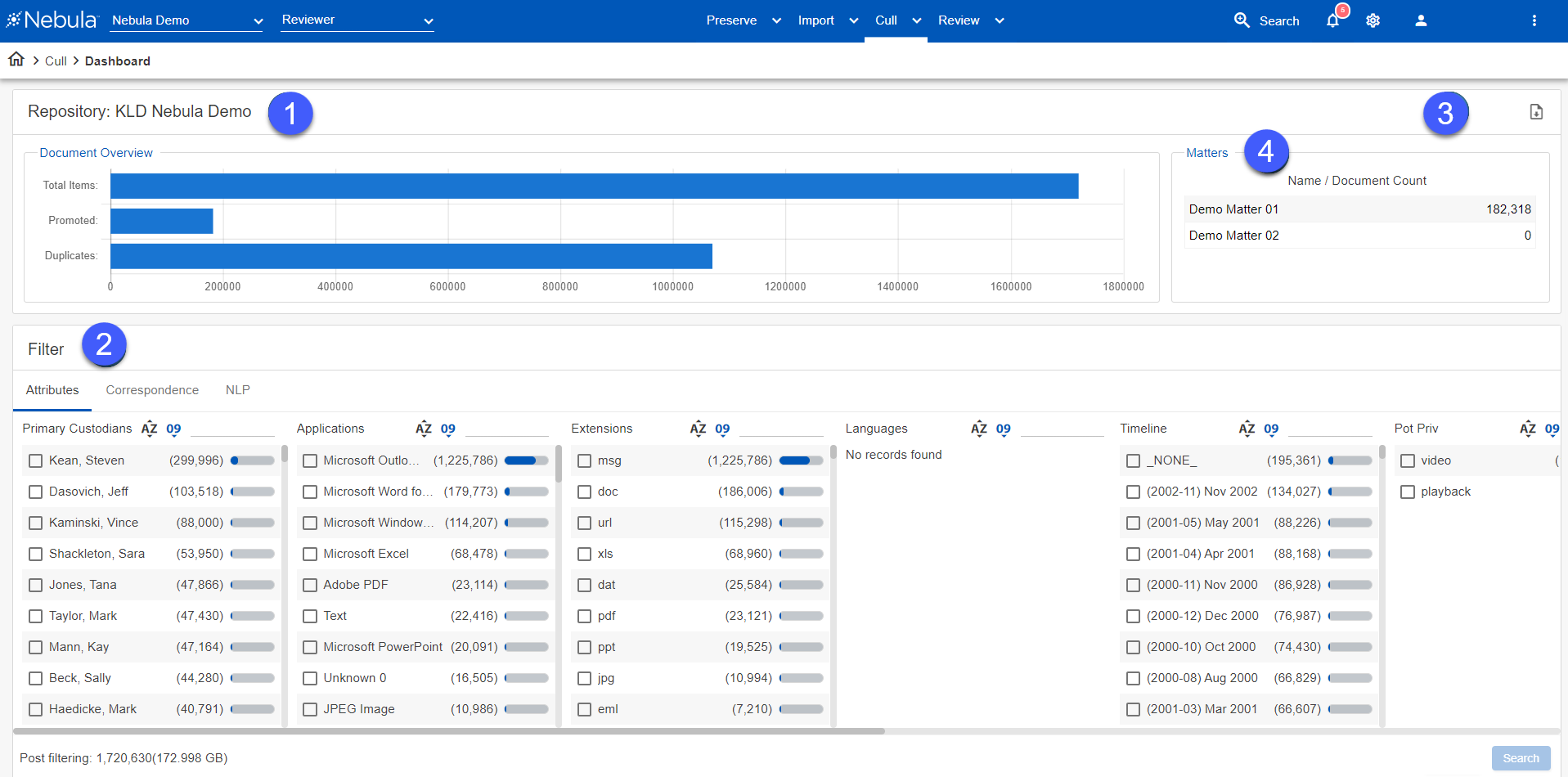Image resolution: width=1568 pixels, height=777 pixels.
Task: Check the video Pot Priv checkbox
Action: pyautogui.click(x=1408, y=460)
